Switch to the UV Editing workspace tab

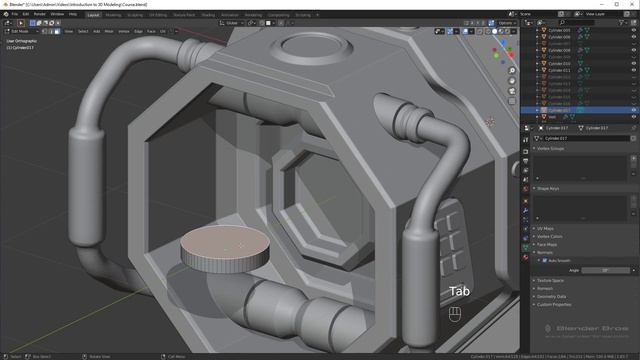pos(158,15)
